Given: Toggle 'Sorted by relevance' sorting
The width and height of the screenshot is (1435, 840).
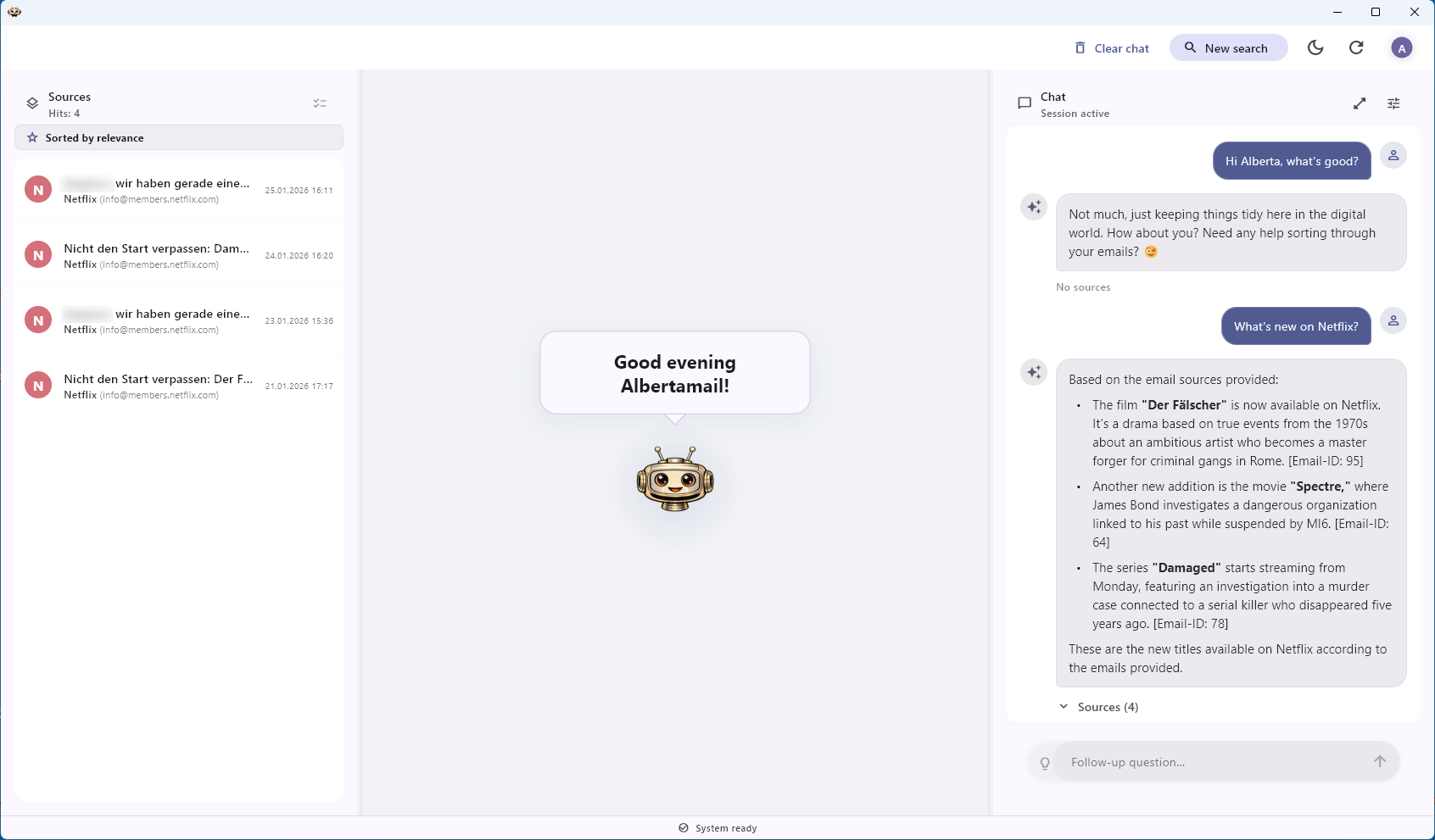Looking at the screenshot, I should [94, 137].
